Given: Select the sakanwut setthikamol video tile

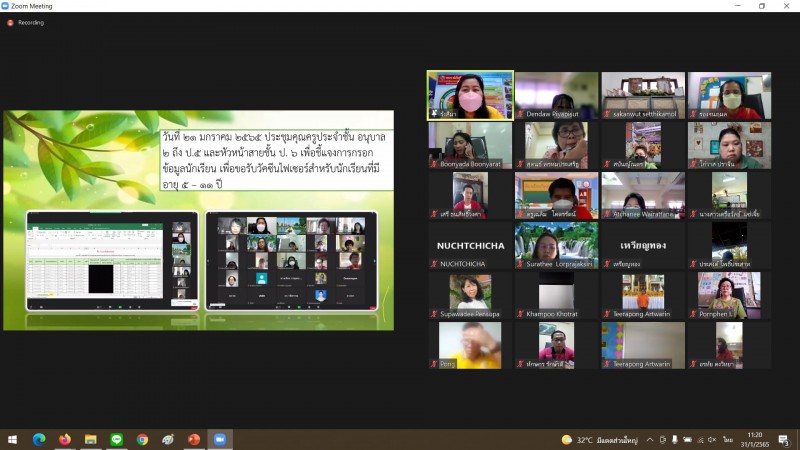Looking at the screenshot, I should click(x=643, y=95).
